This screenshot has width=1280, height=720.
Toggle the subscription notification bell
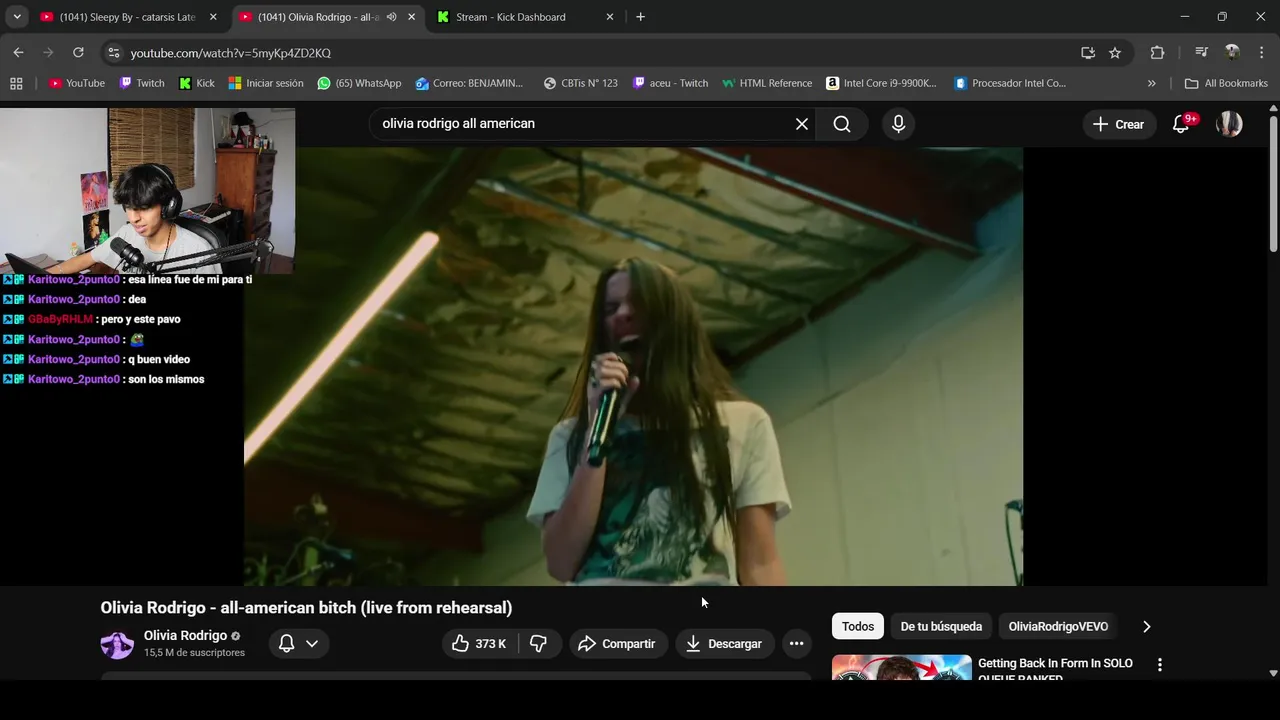(286, 644)
